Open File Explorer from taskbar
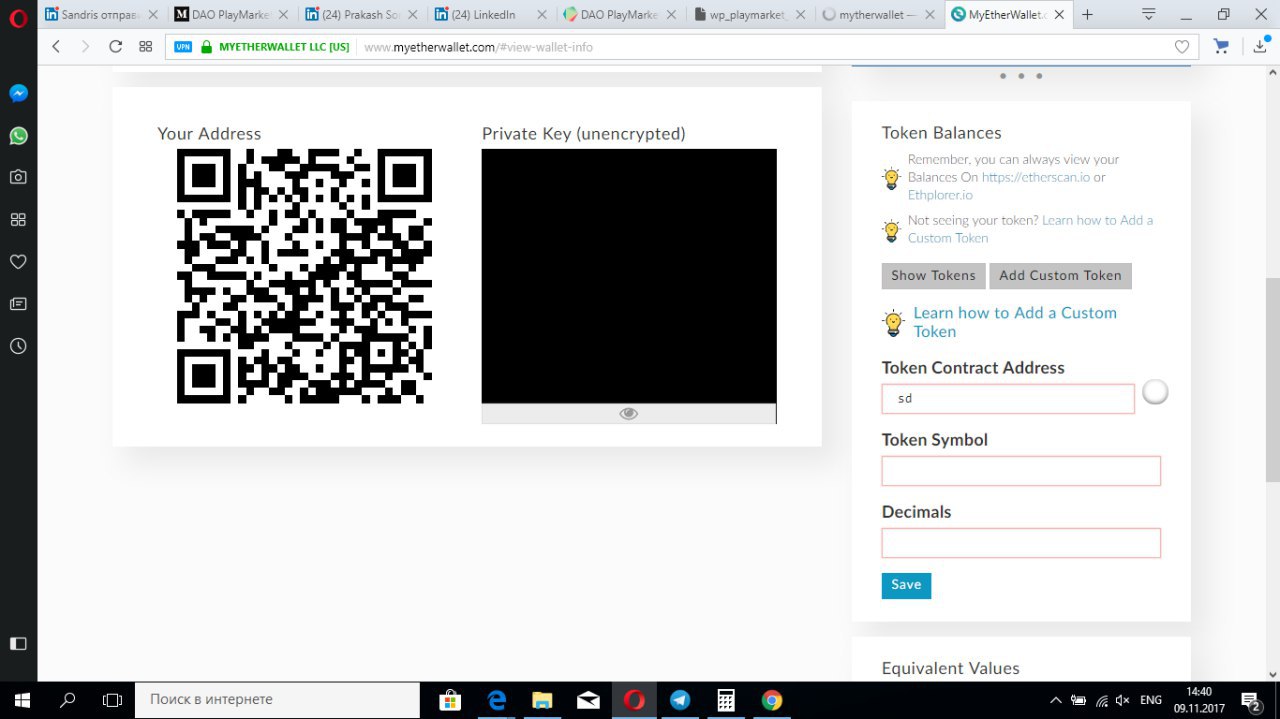Image resolution: width=1280 pixels, height=719 pixels. coord(542,700)
